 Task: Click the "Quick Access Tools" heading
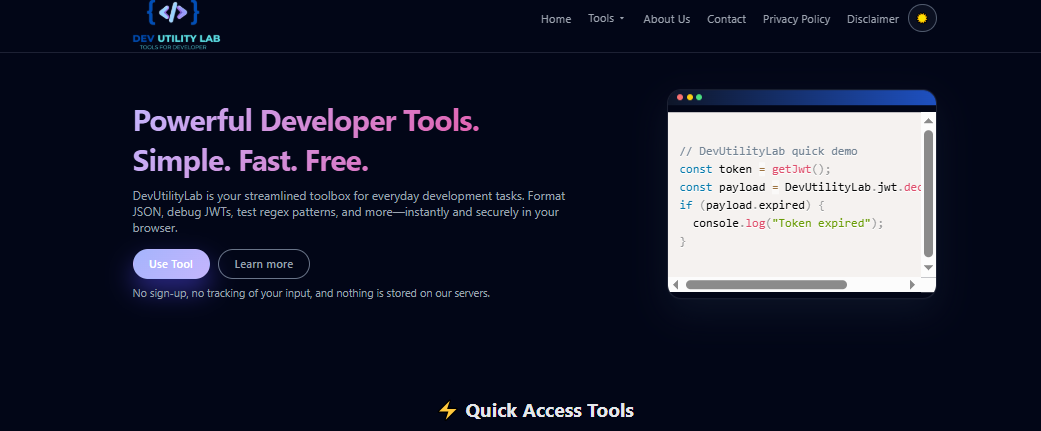pos(550,410)
